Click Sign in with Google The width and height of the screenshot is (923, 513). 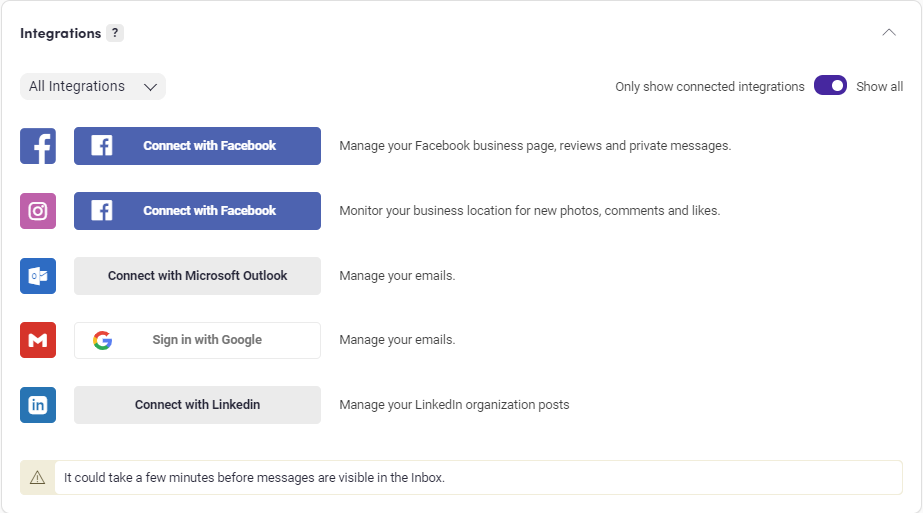(197, 340)
